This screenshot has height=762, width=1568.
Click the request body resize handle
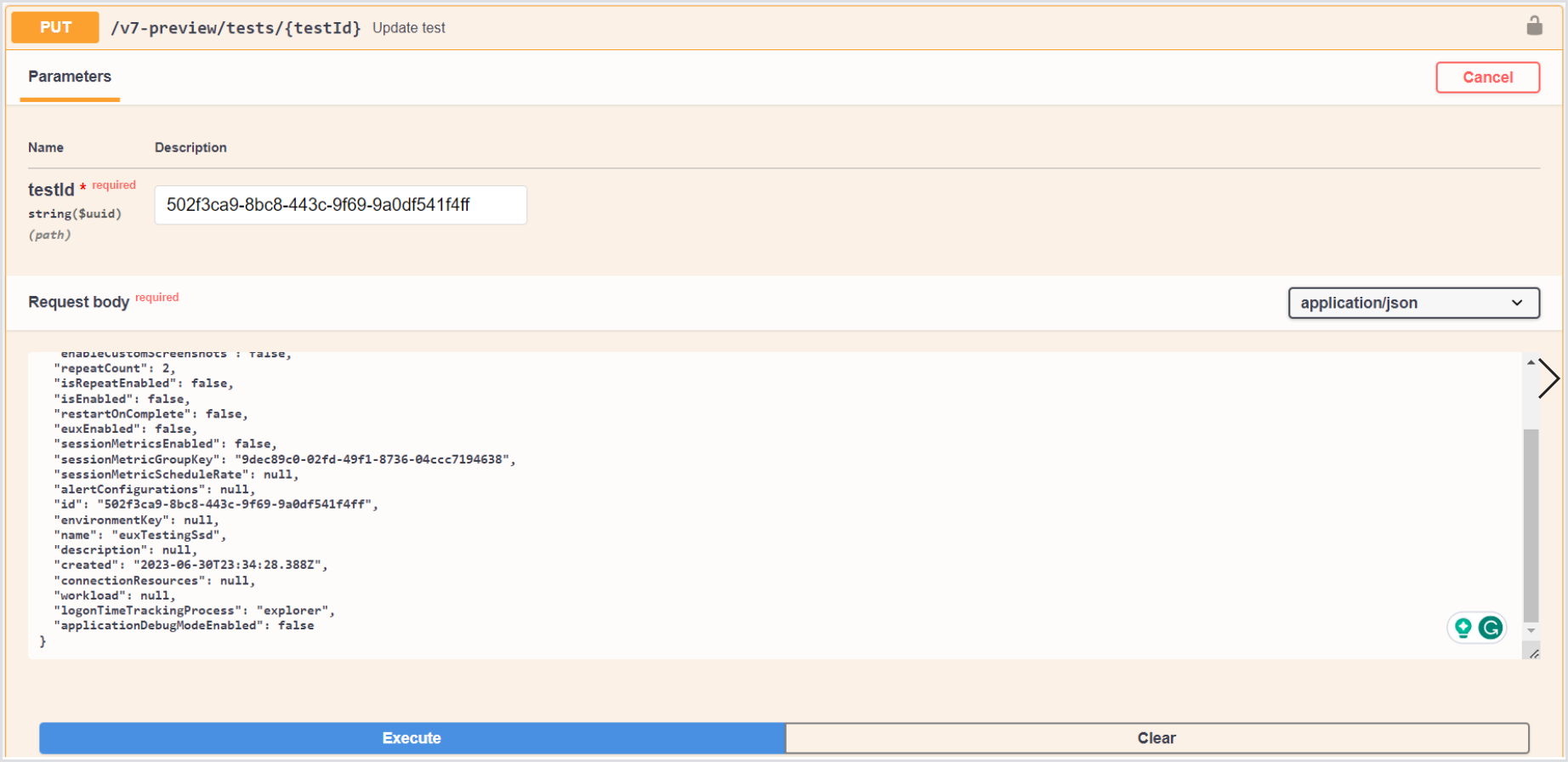click(1533, 653)
